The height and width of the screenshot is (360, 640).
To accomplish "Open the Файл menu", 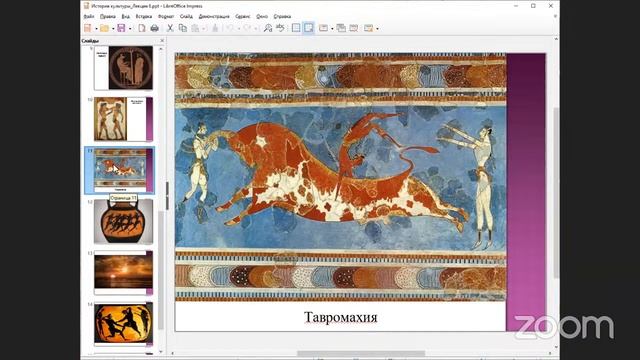I will tap(89, 17).
